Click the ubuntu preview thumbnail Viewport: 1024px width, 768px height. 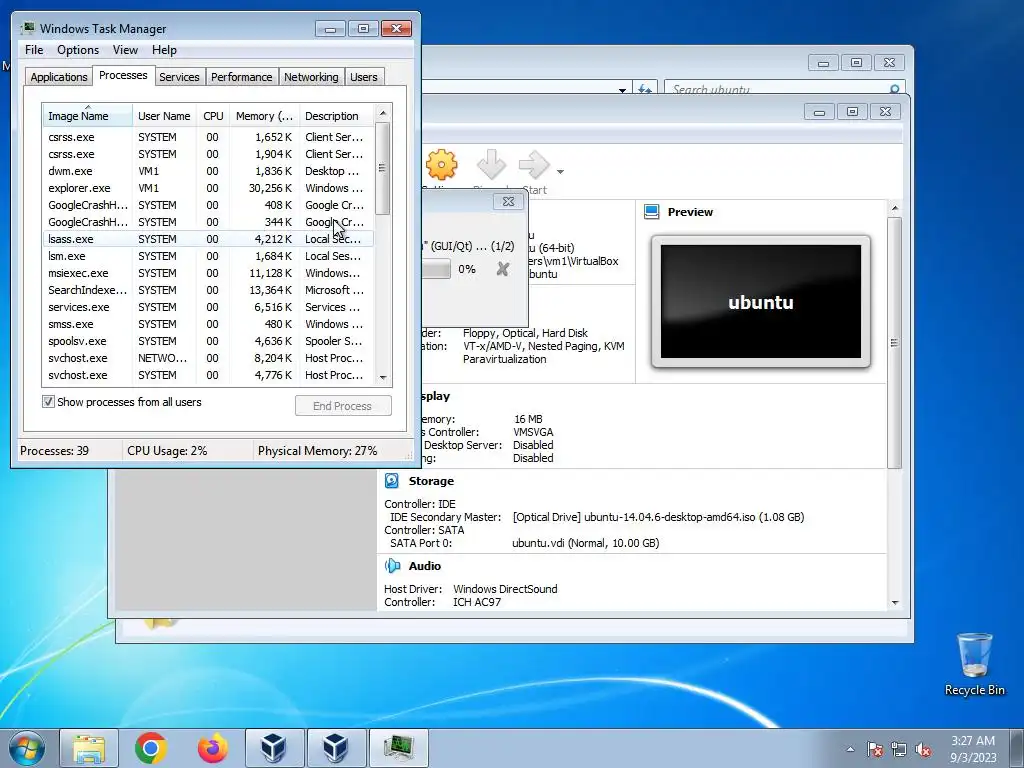pyautogui.click(x=761, y=302)
